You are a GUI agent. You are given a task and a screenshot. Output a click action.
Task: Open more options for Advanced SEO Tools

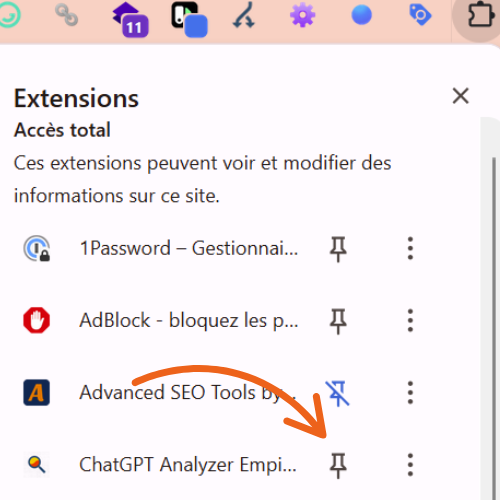(410, 393)
